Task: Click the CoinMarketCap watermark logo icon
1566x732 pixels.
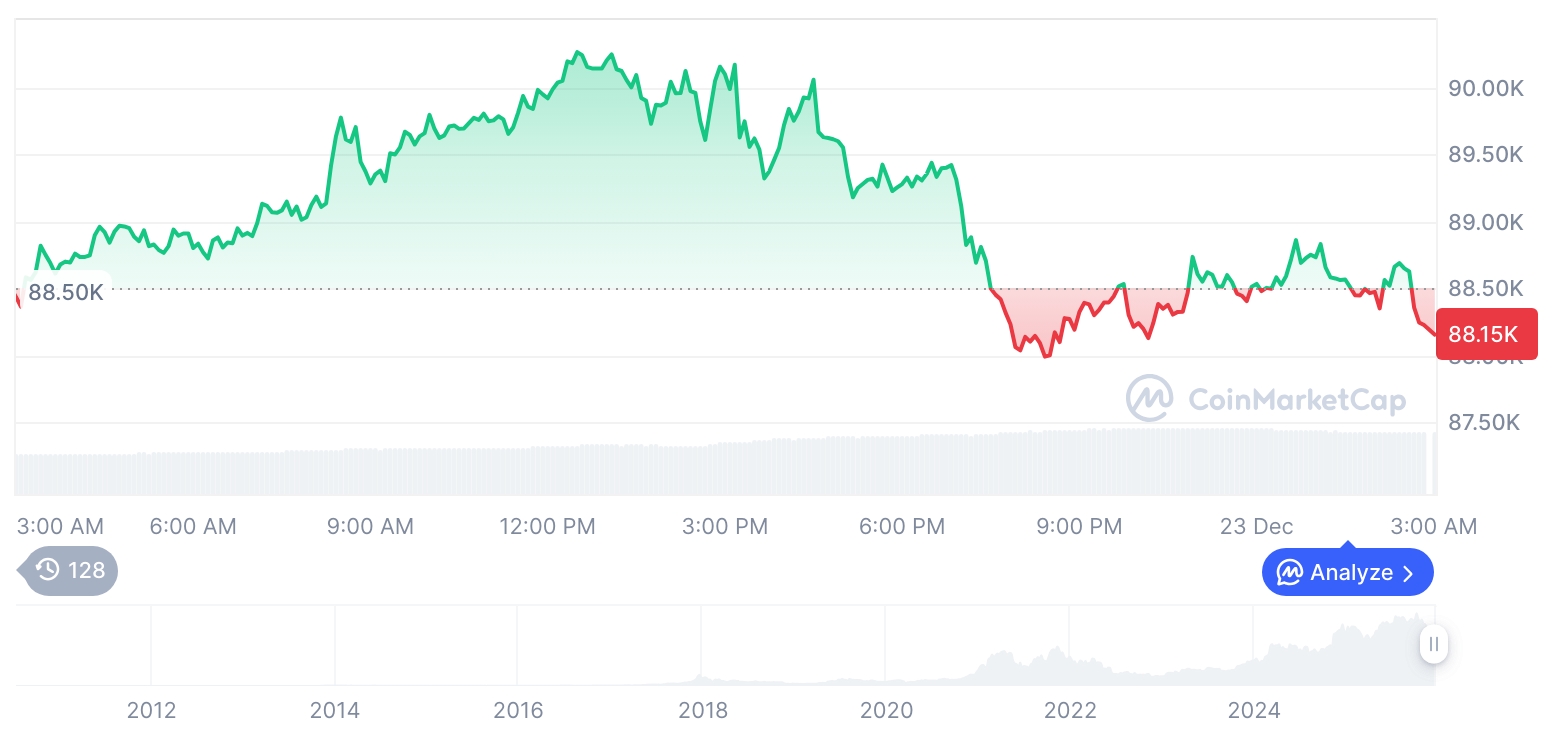Action: pyautogui.click(x=1150, y=399)
